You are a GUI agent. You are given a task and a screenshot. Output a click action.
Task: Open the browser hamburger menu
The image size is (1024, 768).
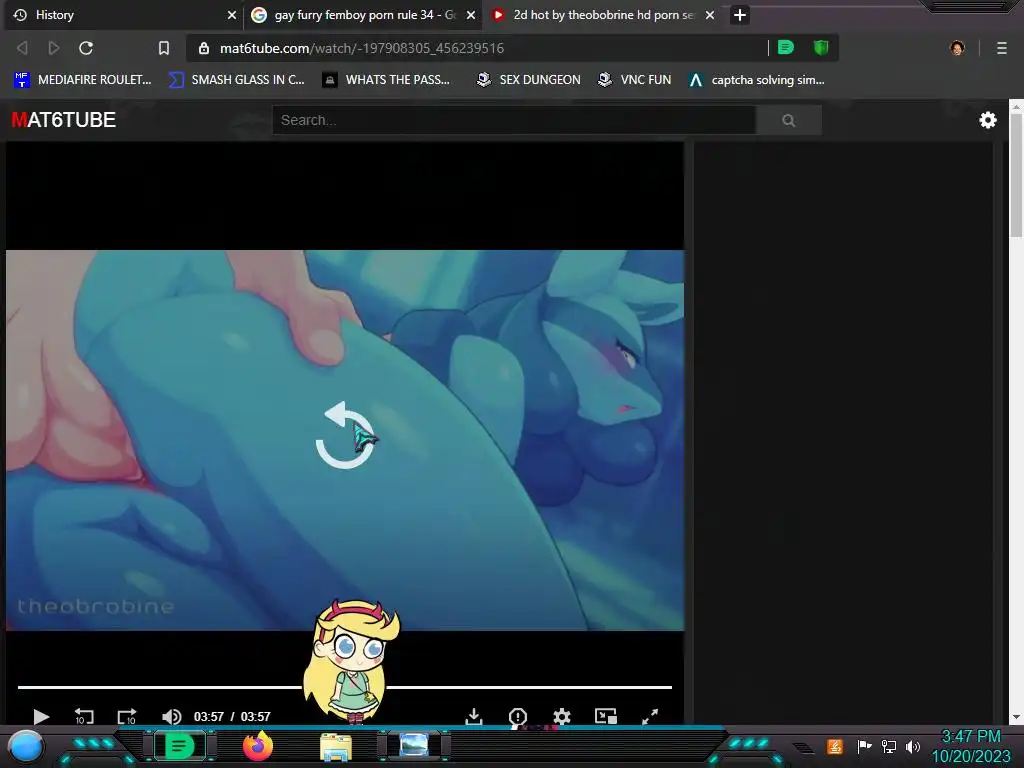click(1002, 48)
